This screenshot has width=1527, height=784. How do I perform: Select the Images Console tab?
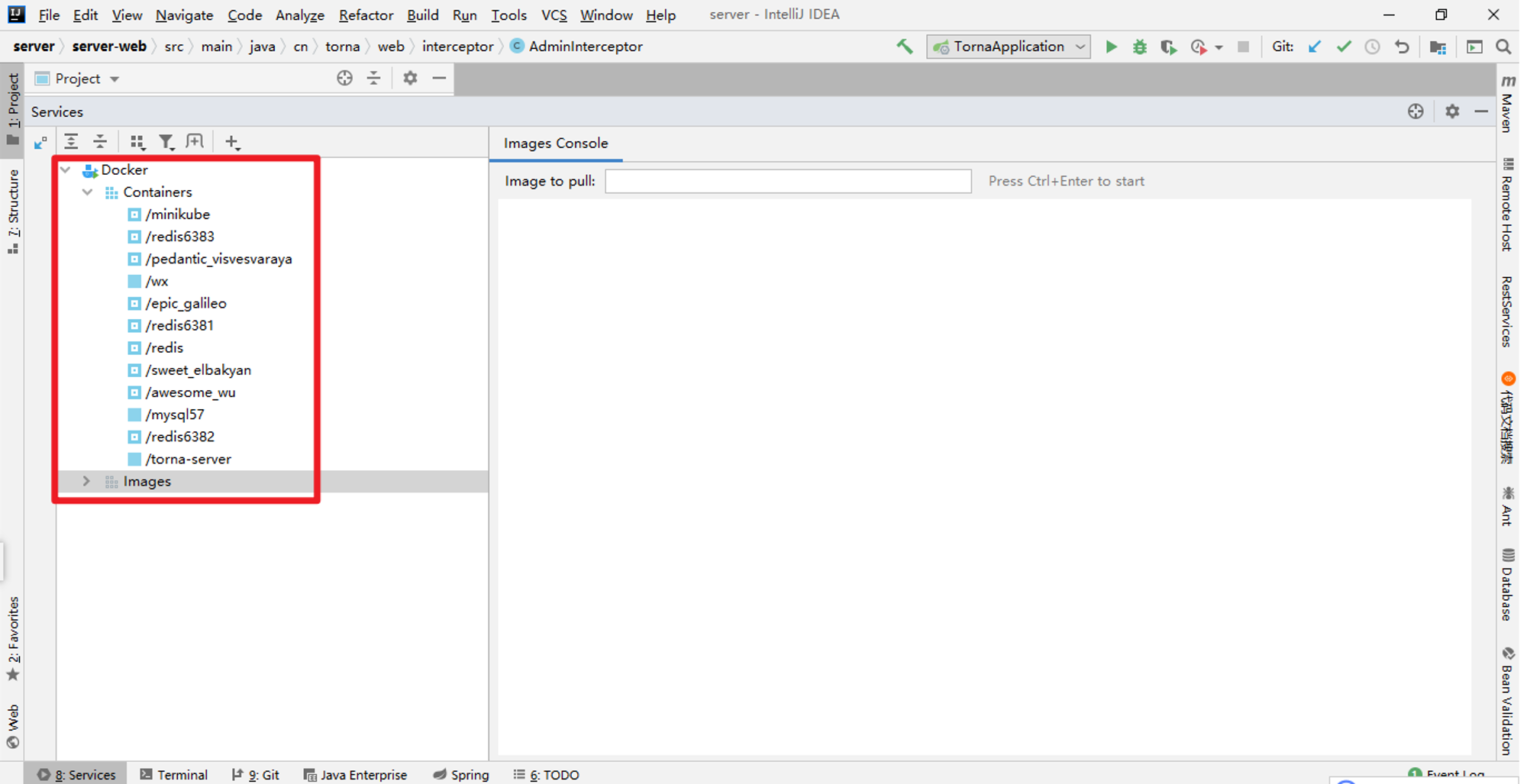556,143
